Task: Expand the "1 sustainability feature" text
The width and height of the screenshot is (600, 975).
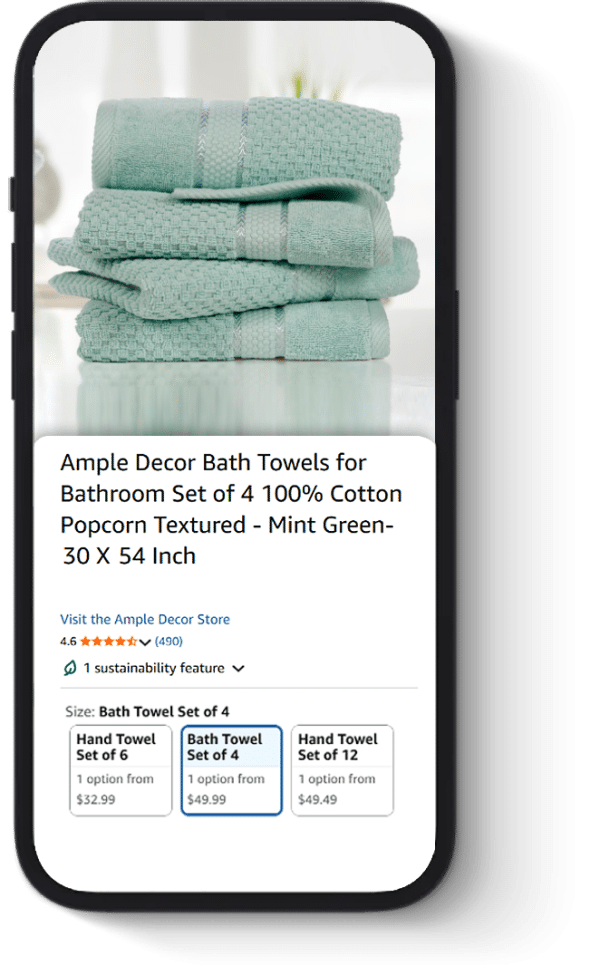Action: (154, 668)
